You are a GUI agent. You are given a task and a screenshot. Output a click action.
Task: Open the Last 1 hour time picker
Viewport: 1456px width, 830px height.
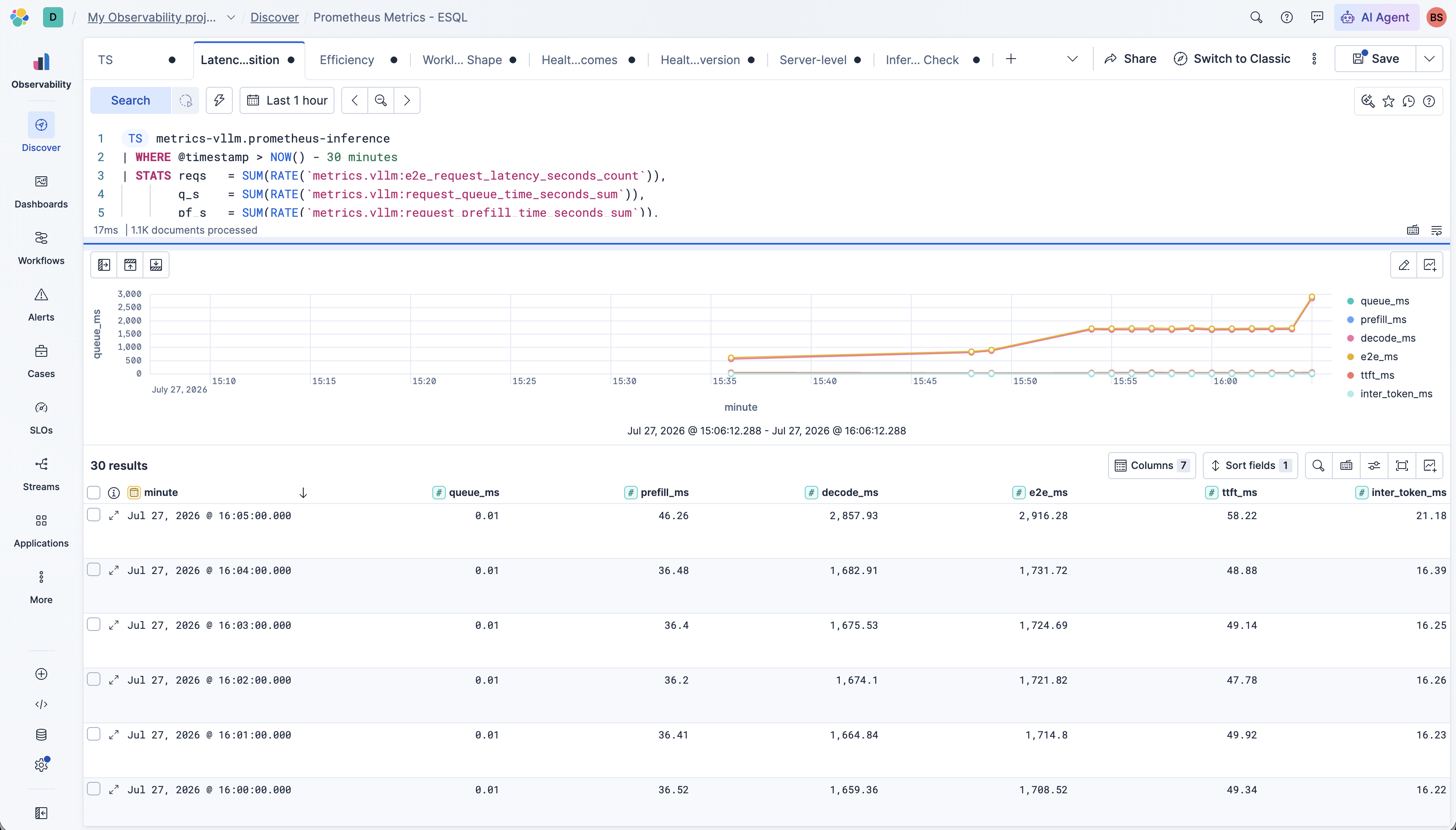pos(287,100)
